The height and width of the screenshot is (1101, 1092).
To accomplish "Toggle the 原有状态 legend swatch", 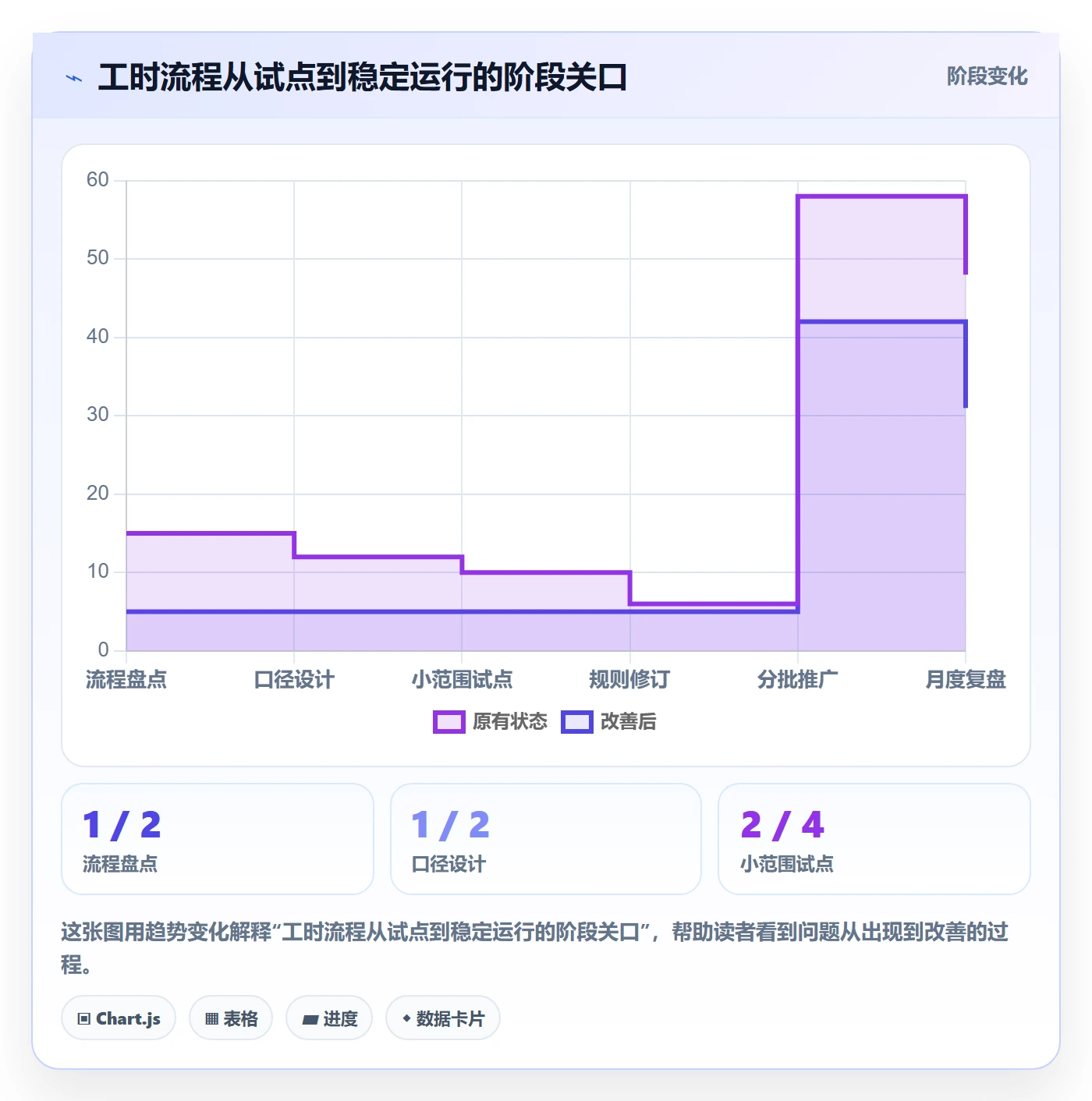I will [449, 722].
